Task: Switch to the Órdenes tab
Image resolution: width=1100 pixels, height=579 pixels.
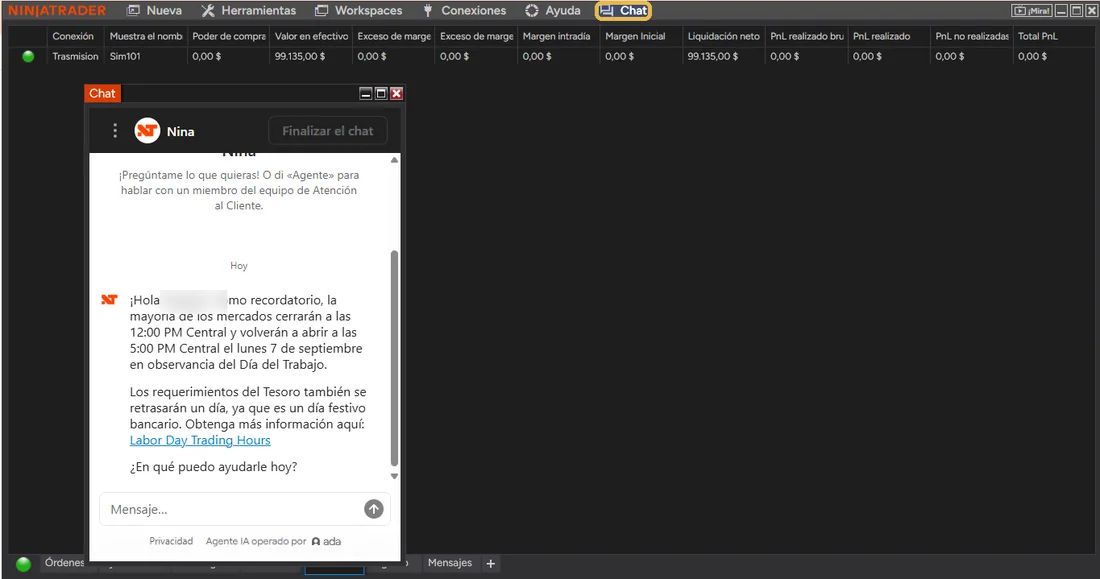Action: click(64, 563)
